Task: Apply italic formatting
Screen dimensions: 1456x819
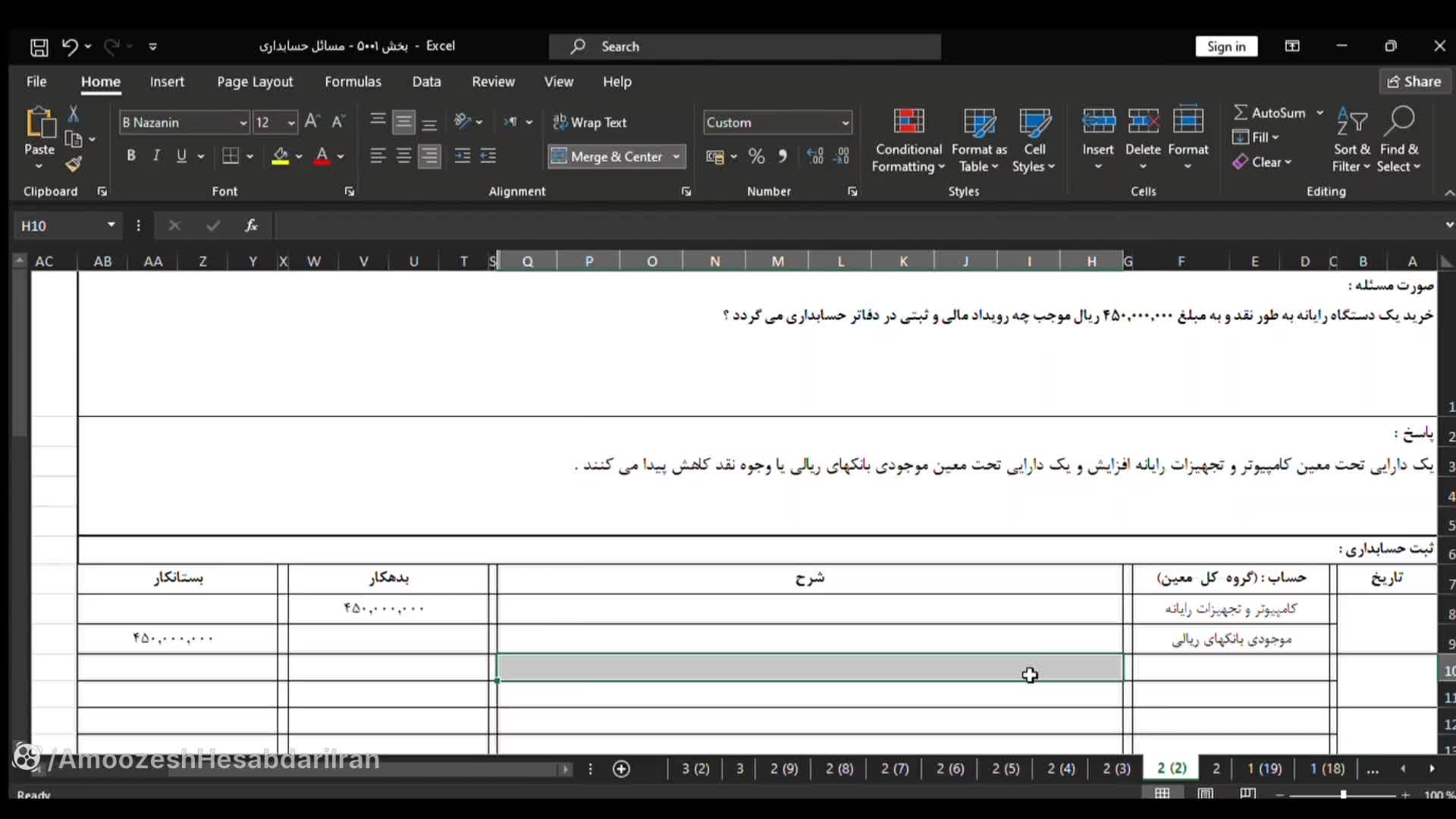Action: pos(155,155)
